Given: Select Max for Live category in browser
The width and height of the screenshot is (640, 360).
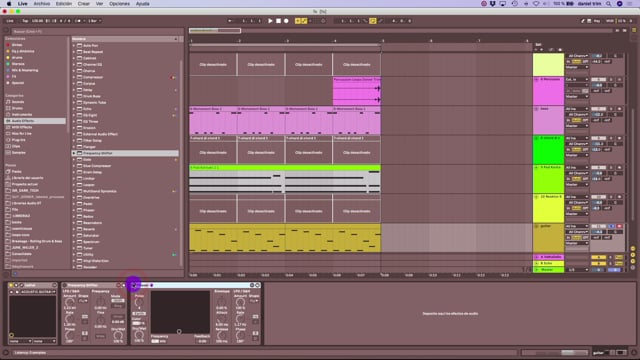Looking at the screenshot, I should pos(35,133).
